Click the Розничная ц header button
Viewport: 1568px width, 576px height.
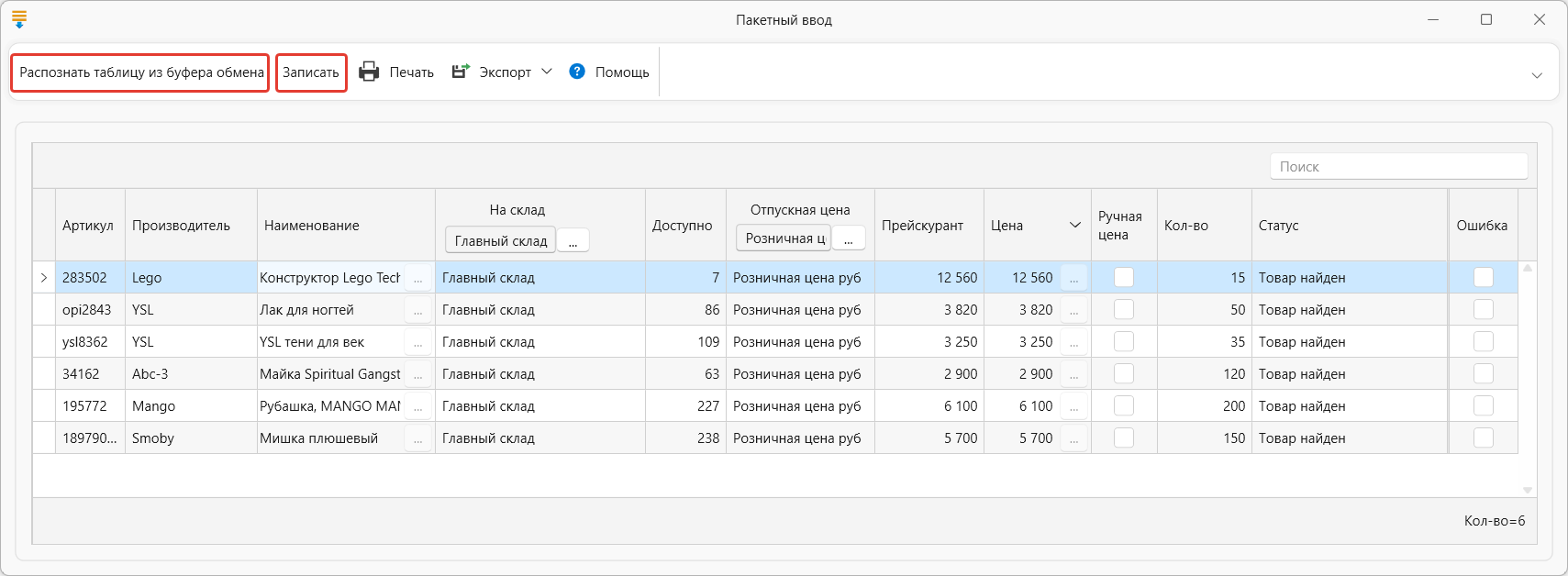point(784,238)
